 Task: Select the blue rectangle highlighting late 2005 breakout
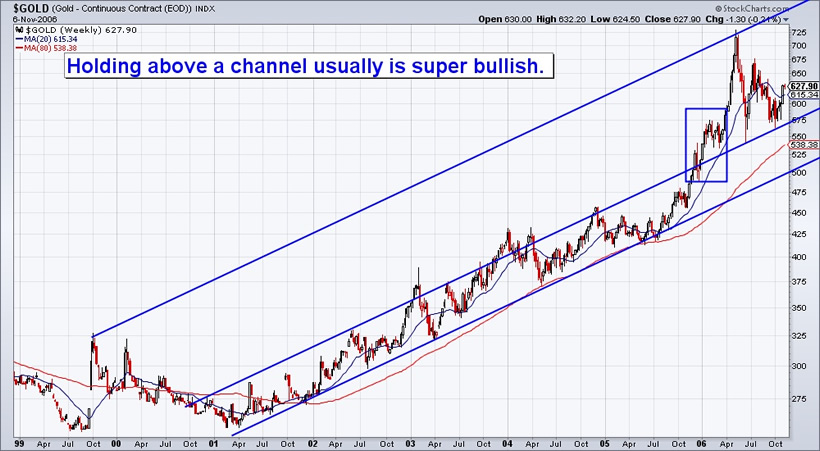[706, 145]
